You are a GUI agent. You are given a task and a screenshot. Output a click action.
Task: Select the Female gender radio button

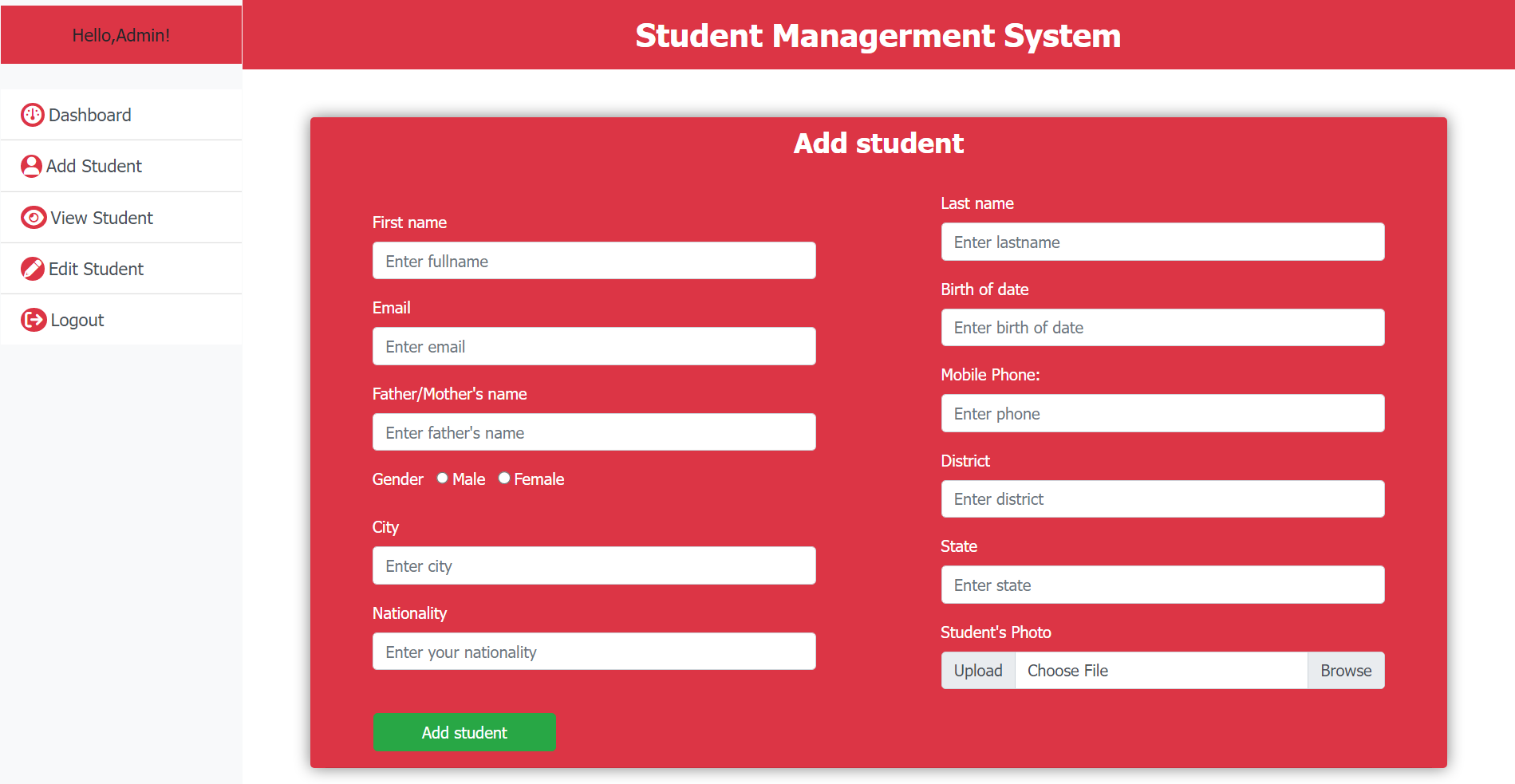pyautogui.click(x=503, y=478)
